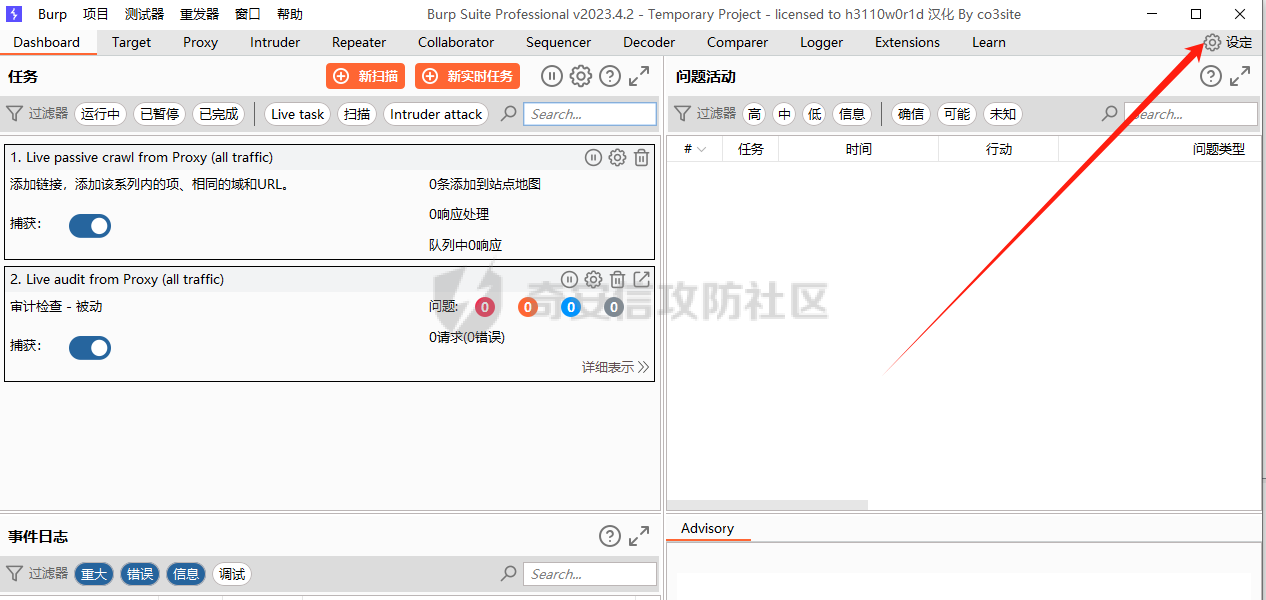Click horizontal scrollbar under issue table
Image resolution: width=1266 pixels, height=600 pixels.
(767, 505)
